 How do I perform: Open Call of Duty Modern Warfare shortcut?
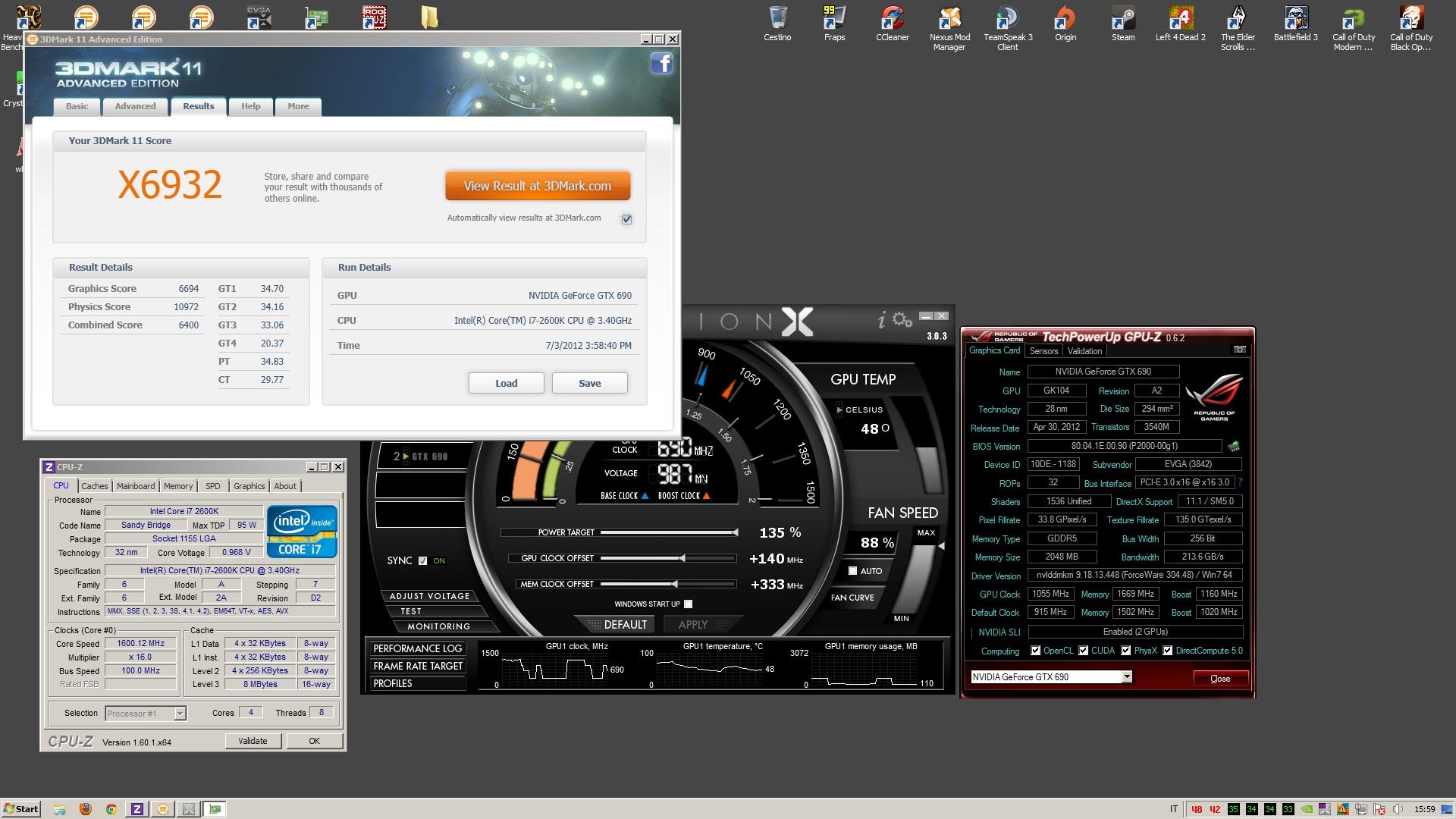point(1354,27)
